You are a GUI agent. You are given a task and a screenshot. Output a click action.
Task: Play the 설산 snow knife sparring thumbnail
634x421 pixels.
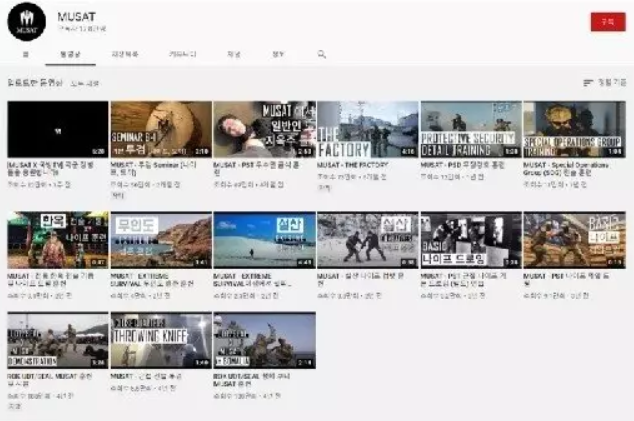368,240
